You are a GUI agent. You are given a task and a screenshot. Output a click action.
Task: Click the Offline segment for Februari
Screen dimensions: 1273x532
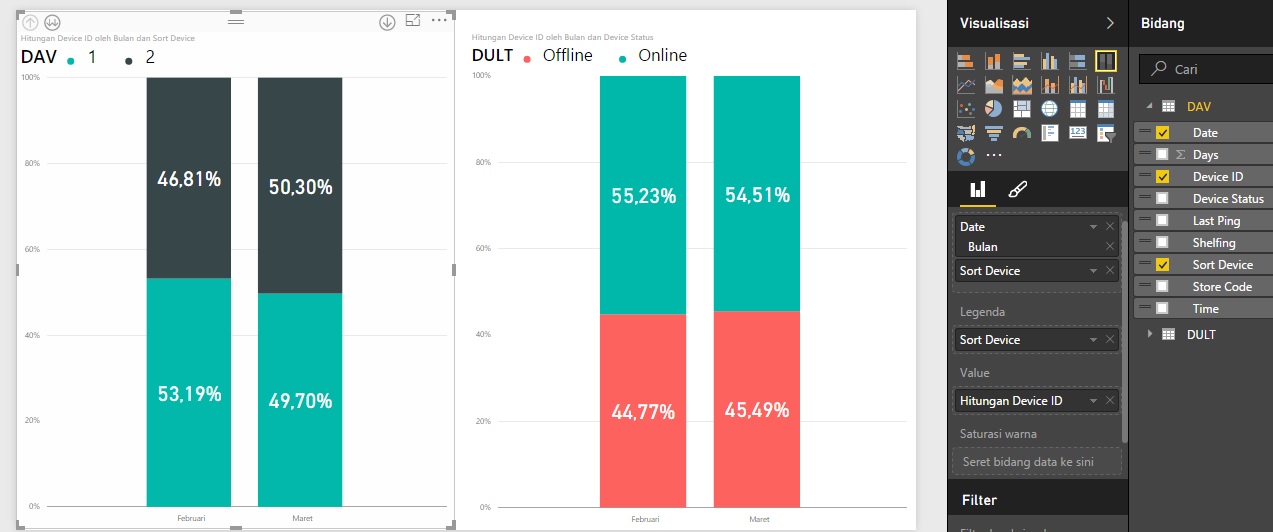click(643, 410)
